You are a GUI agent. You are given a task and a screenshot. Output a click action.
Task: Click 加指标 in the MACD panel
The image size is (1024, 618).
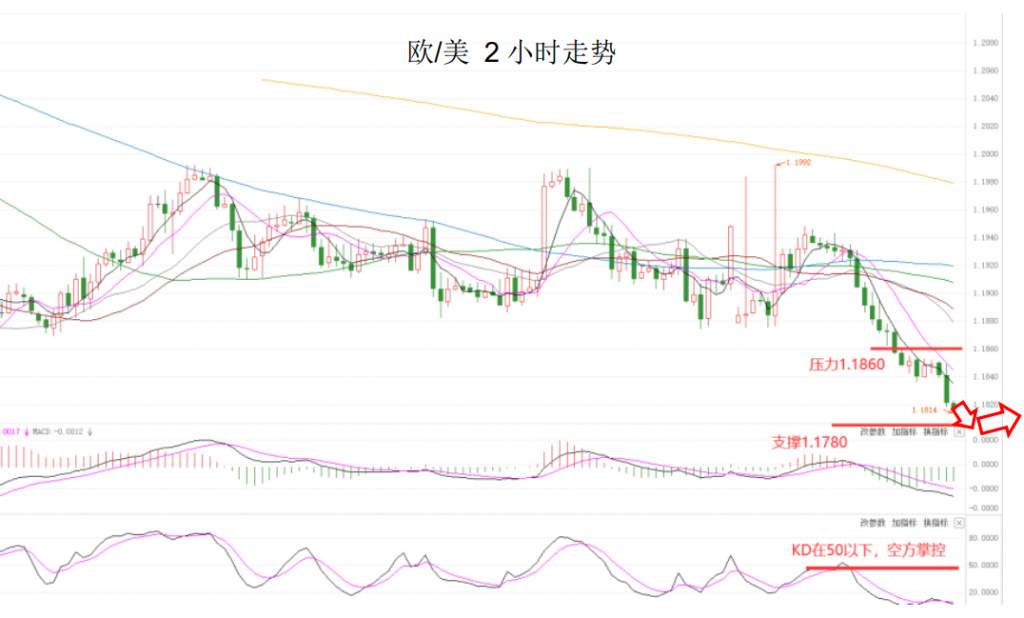point(904,432)
